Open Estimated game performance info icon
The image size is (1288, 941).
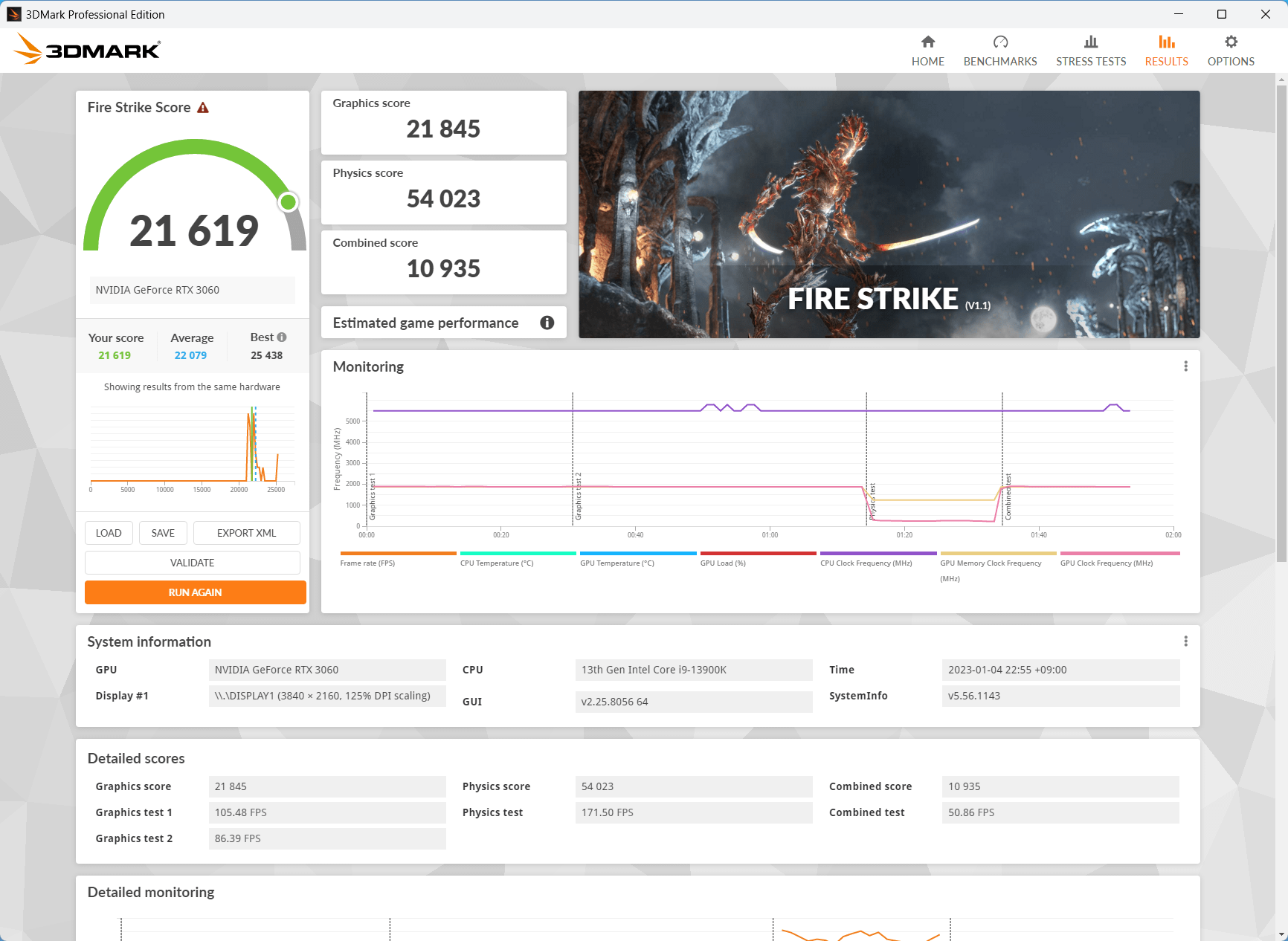(x=547, y=323)
